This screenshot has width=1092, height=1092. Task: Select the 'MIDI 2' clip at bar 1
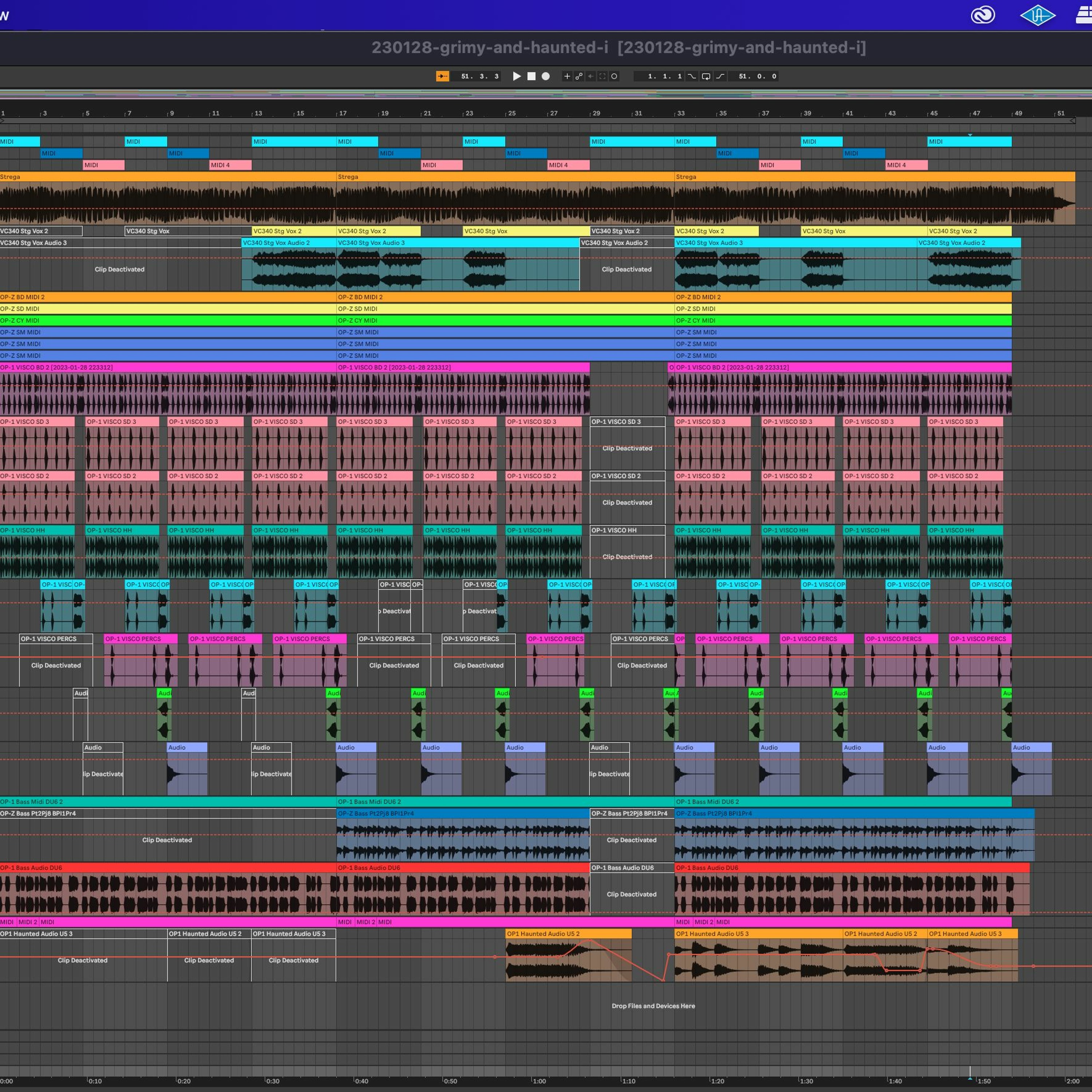point(28,922)
